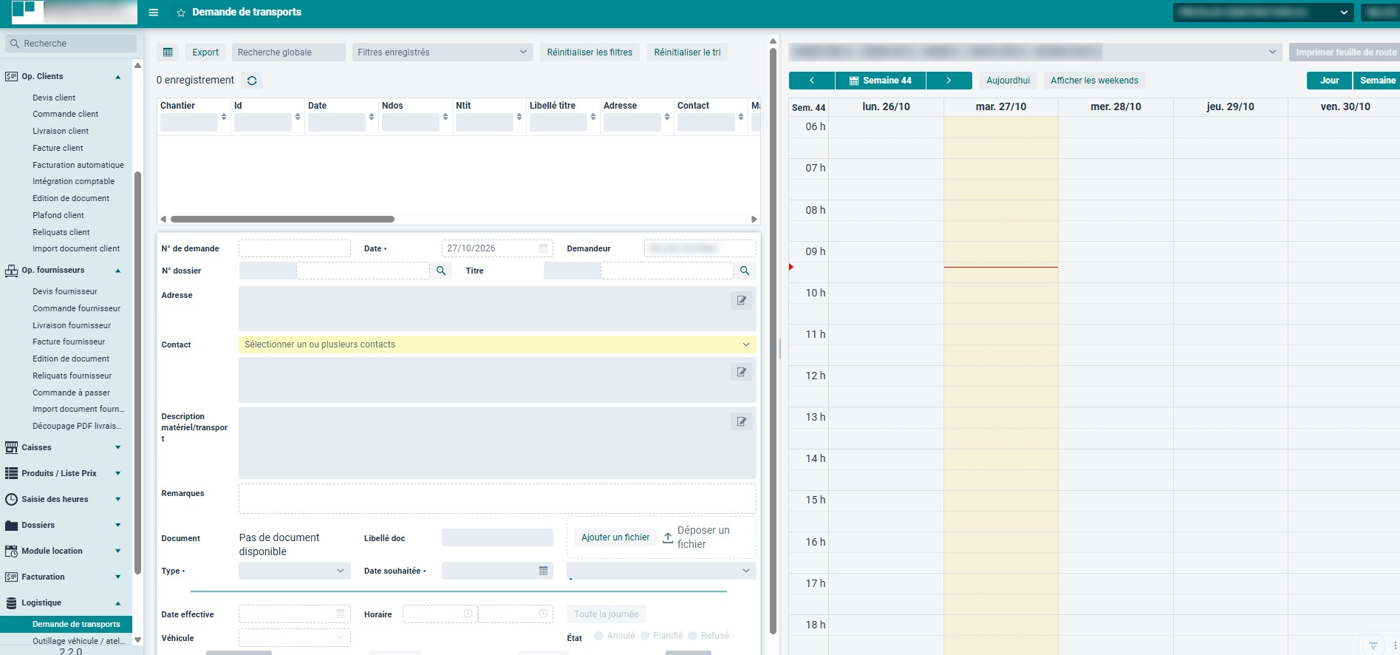Open the column chooser grid icon
The width and height of the screenshot is (1400, 655).
[x=168, y=52]
